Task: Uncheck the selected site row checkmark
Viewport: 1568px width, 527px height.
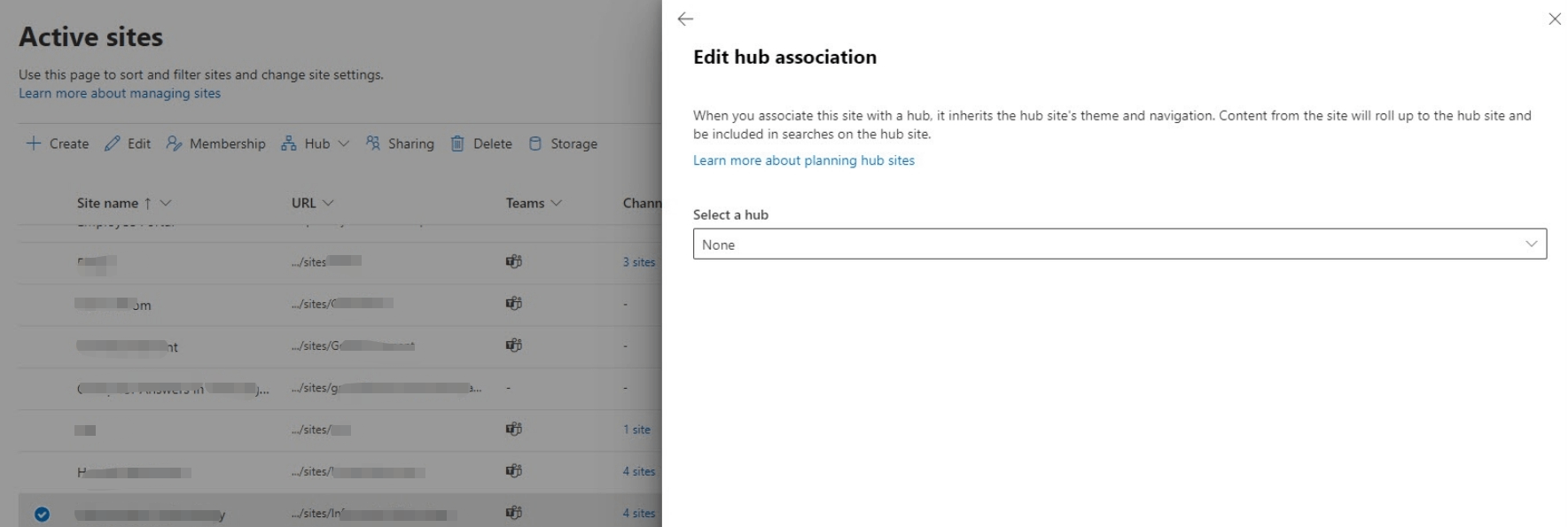Action: (x=42, y=514)
